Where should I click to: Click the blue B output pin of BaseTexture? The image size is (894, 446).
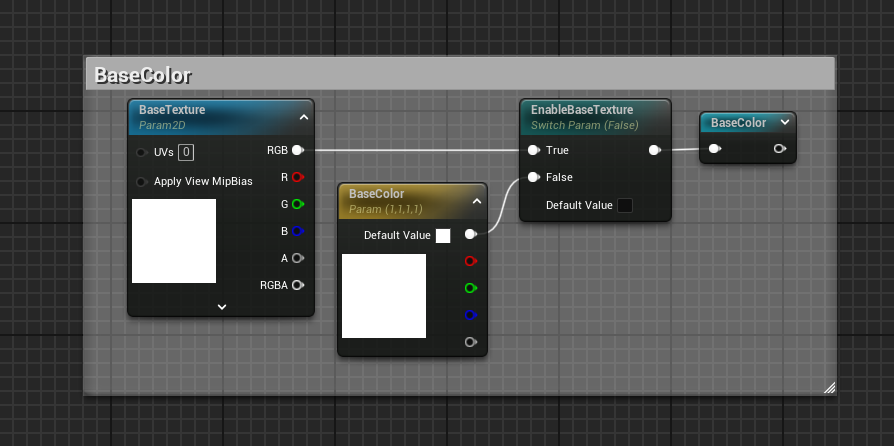click(298, 231)
